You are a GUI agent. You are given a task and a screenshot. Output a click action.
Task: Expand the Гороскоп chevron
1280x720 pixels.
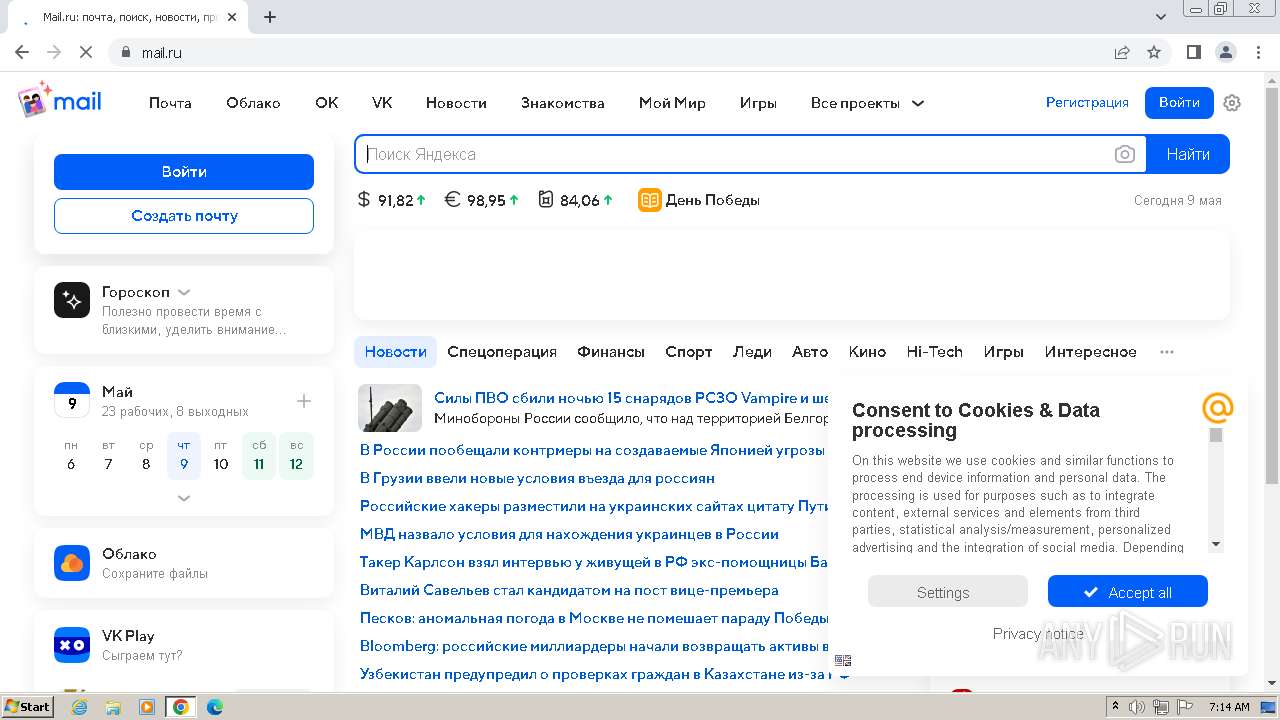tap(184, 292)
